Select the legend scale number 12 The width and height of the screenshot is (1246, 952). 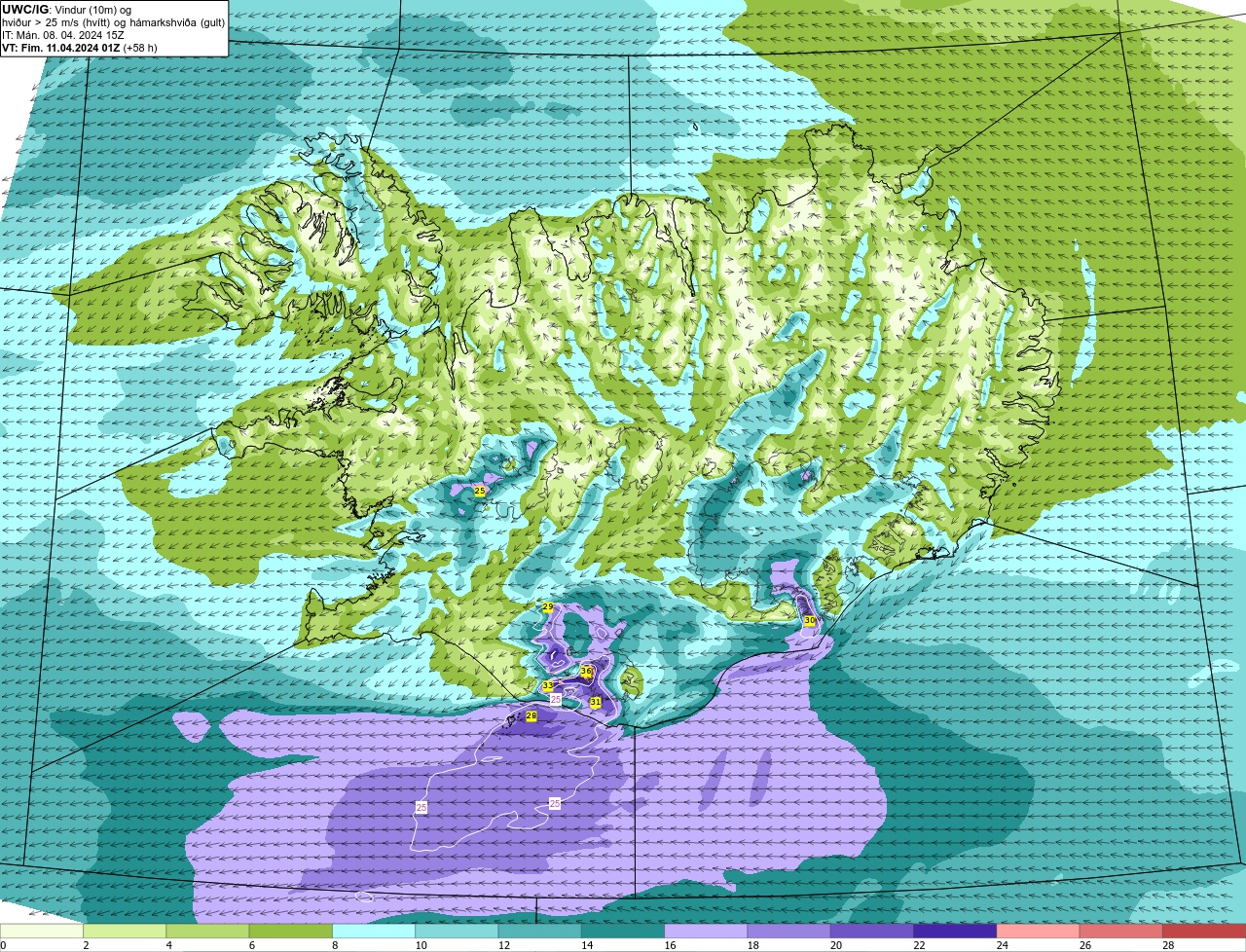(502, 945)
